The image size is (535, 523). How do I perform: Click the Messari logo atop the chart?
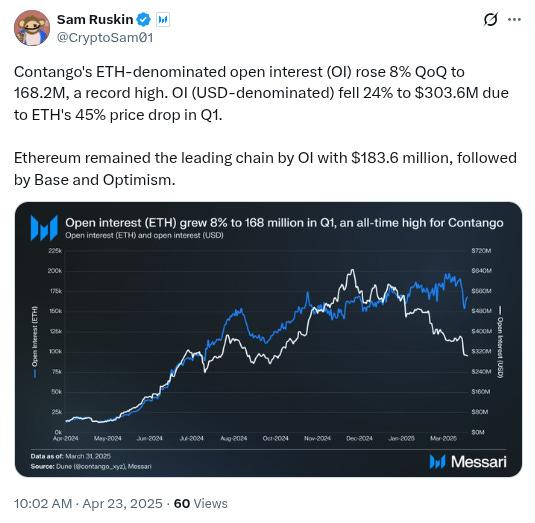click(x=44, y=228)
